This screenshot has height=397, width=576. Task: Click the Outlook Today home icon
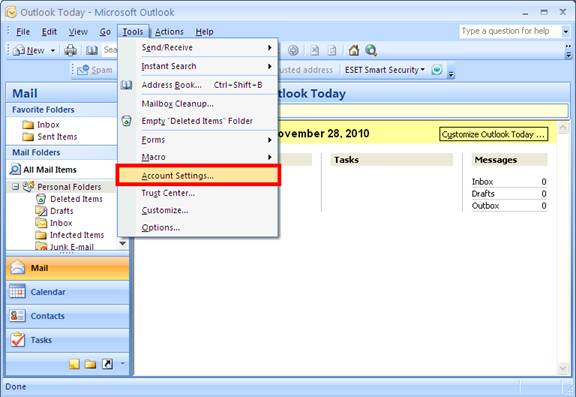pos(354,50)
